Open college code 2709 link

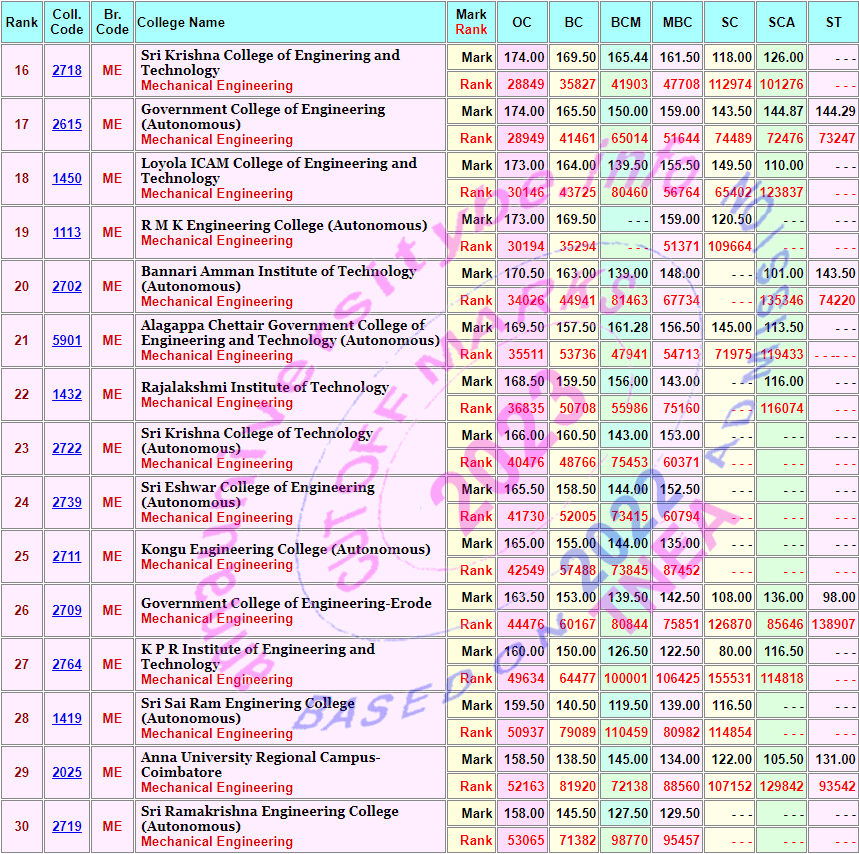pos(67,610)
